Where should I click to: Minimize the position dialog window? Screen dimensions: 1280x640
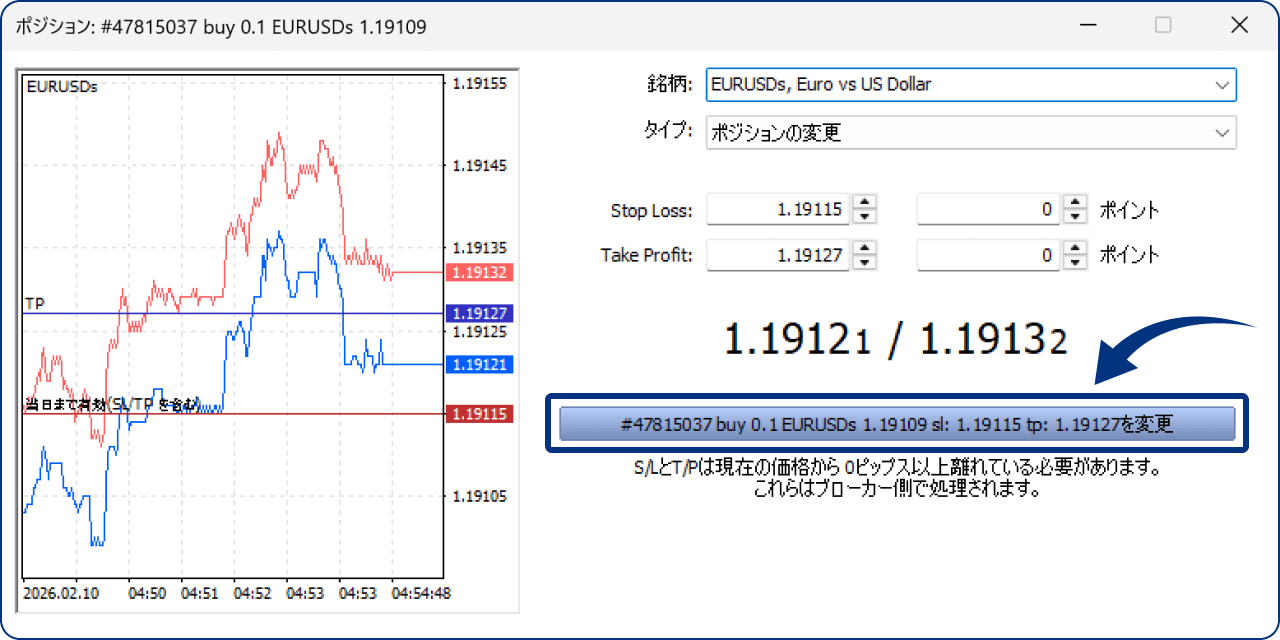[x=1086, y=26]
